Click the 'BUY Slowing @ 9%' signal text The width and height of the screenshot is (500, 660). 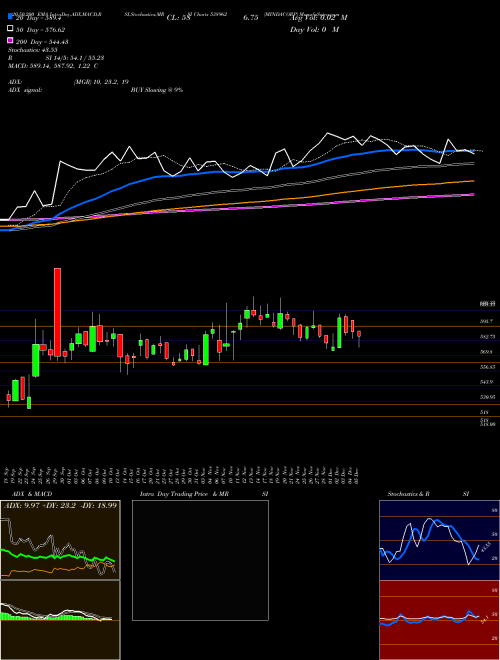(157, 90)
